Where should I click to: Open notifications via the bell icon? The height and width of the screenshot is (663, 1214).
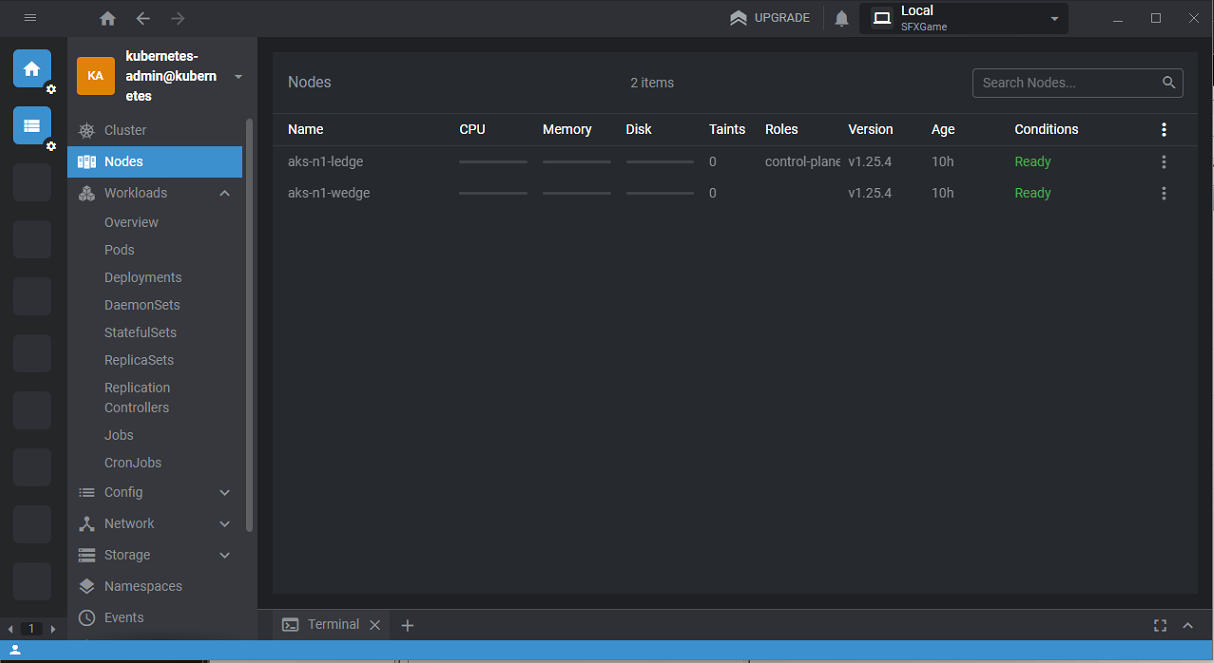click(841, 18)
